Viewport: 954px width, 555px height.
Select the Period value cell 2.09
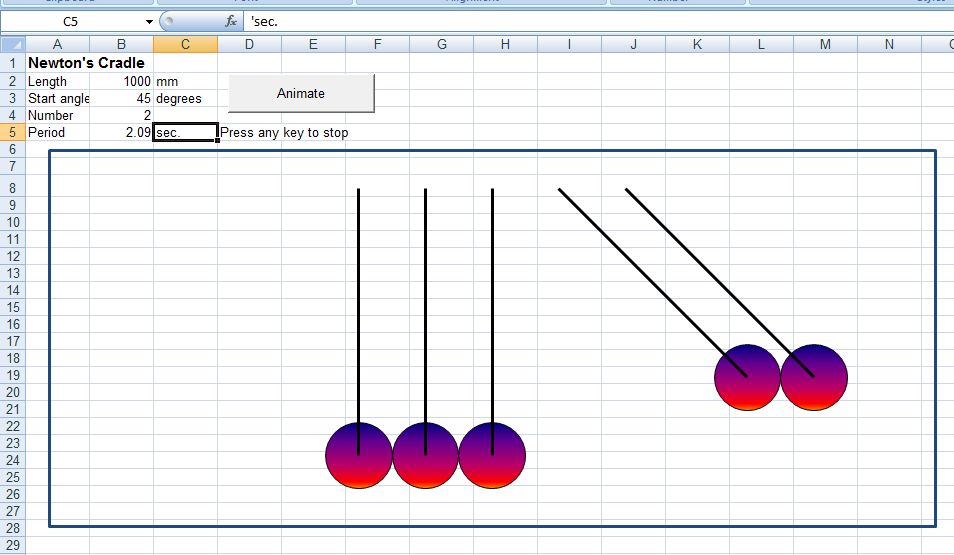pos(121,132)
